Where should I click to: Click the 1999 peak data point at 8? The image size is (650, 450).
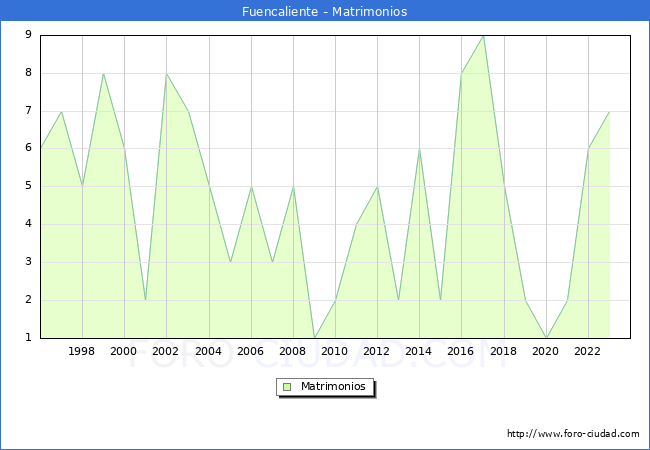(103, 74)
